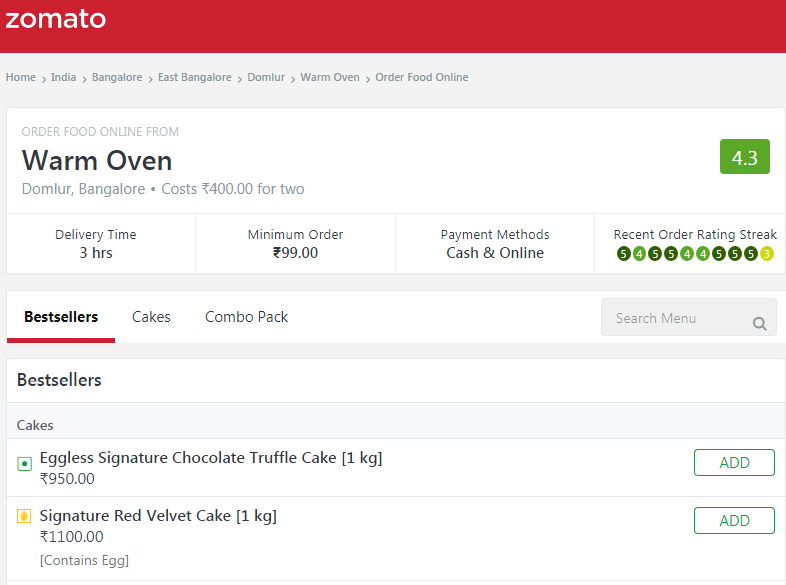Screen dimensions: 786x585
Task: Switch to the Cakes tab
Action: pos(151,317)
